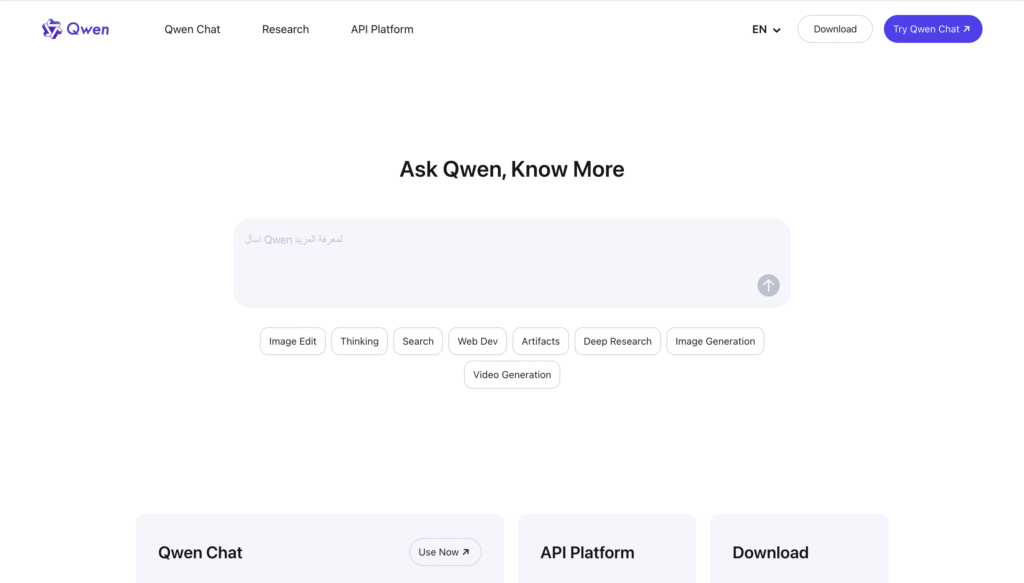Image resolution: width=1024 pixels, height=583 pixels.
Task: Click the Try Qwen Chat button
Action: click(x=932, y=29)
